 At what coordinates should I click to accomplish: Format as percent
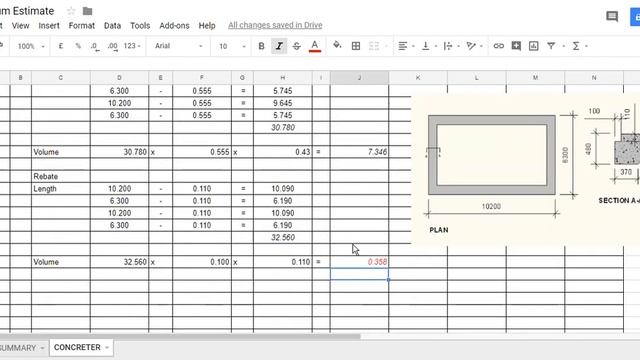click(78, 46)
